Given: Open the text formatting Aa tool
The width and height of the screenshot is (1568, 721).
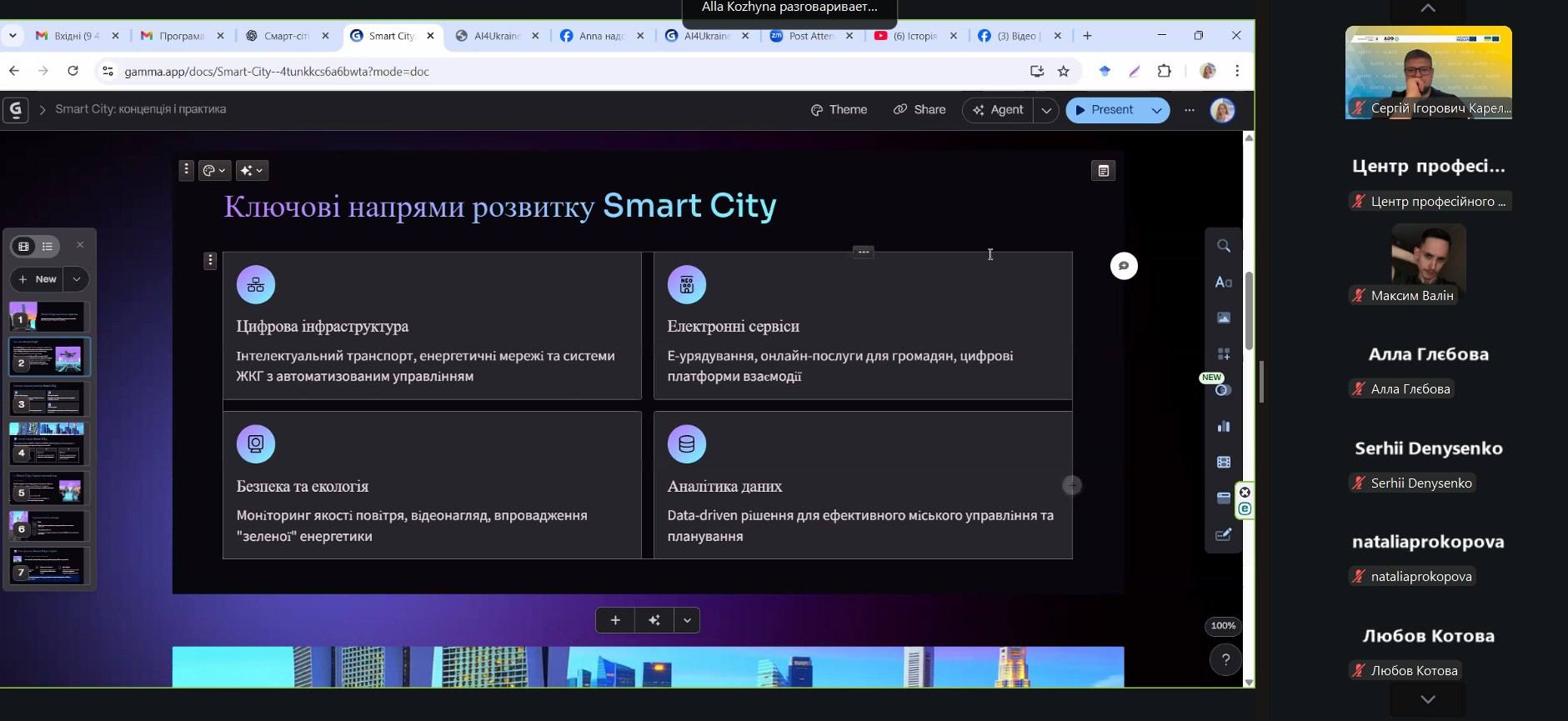Looking at the screenshot, I should click(1223, 283).
